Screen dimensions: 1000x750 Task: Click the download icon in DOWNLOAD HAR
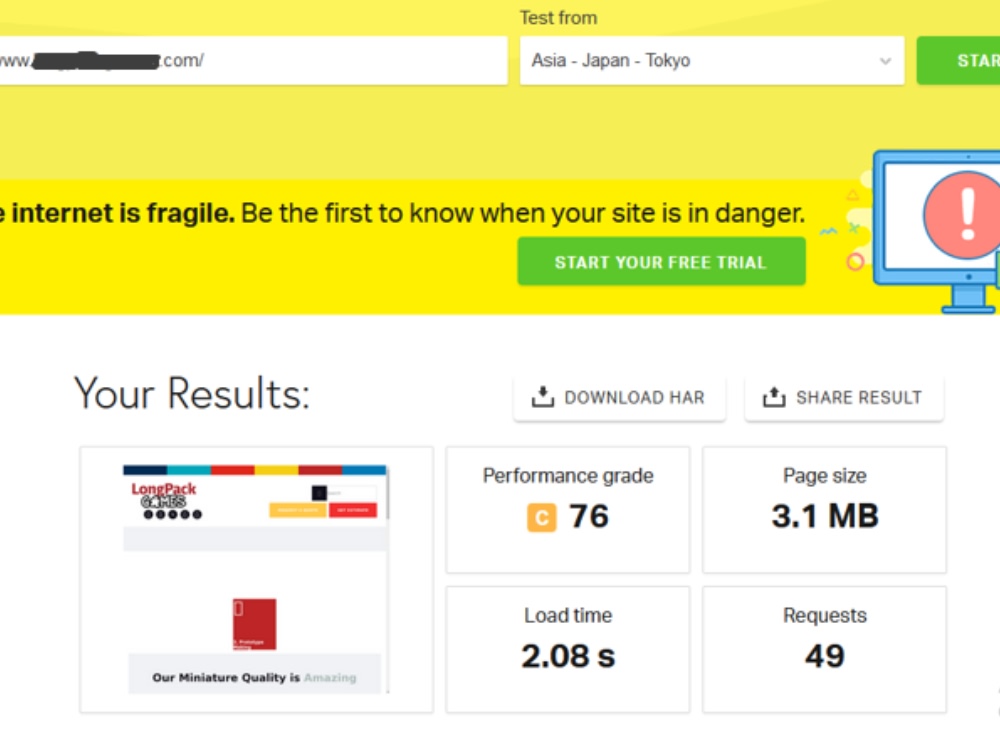coord(543,397)
